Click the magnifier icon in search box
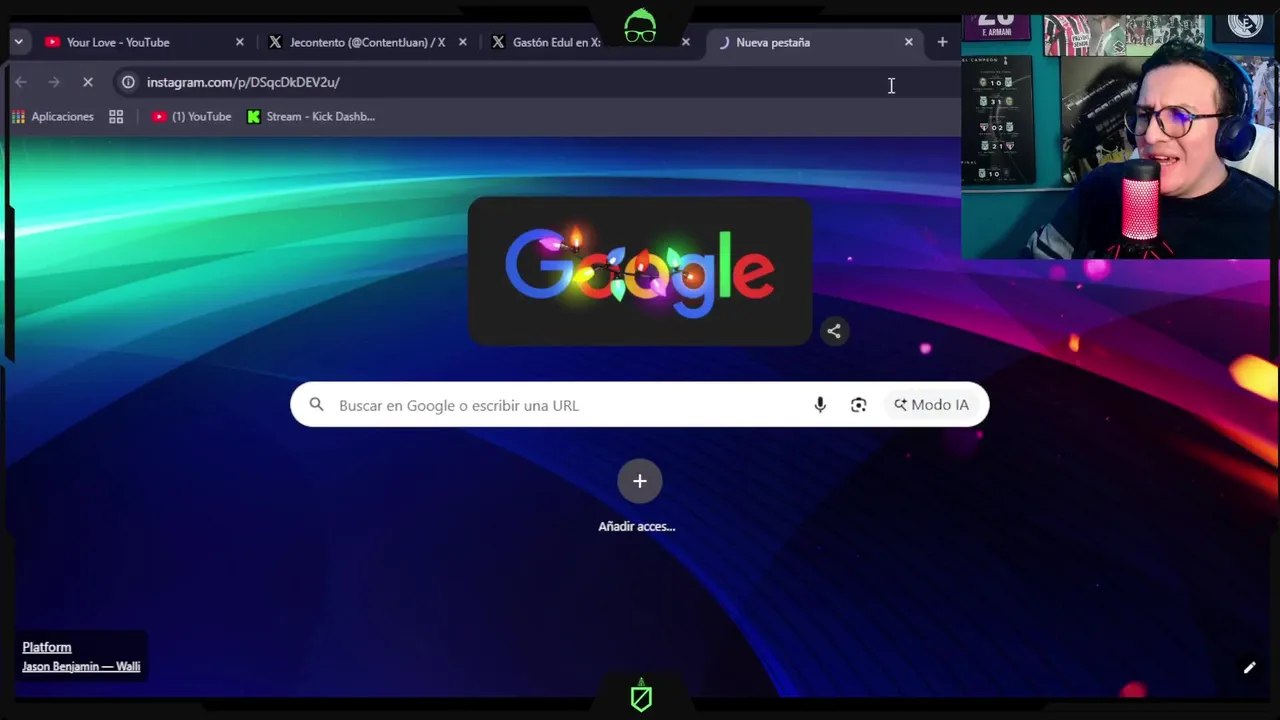 point(316,404)
